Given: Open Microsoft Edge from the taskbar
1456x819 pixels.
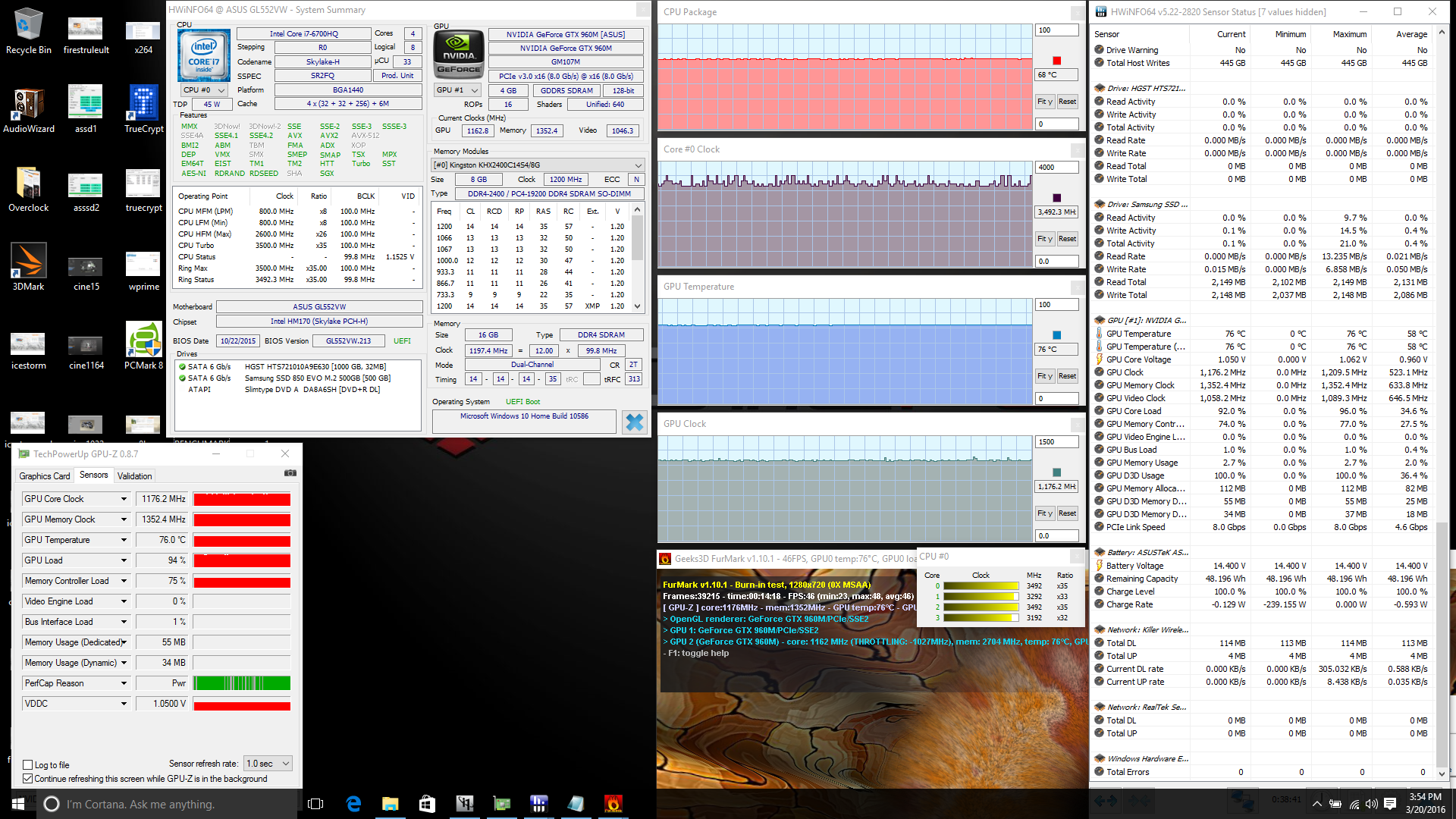Looking at the screenshot, I should point(353,804).
